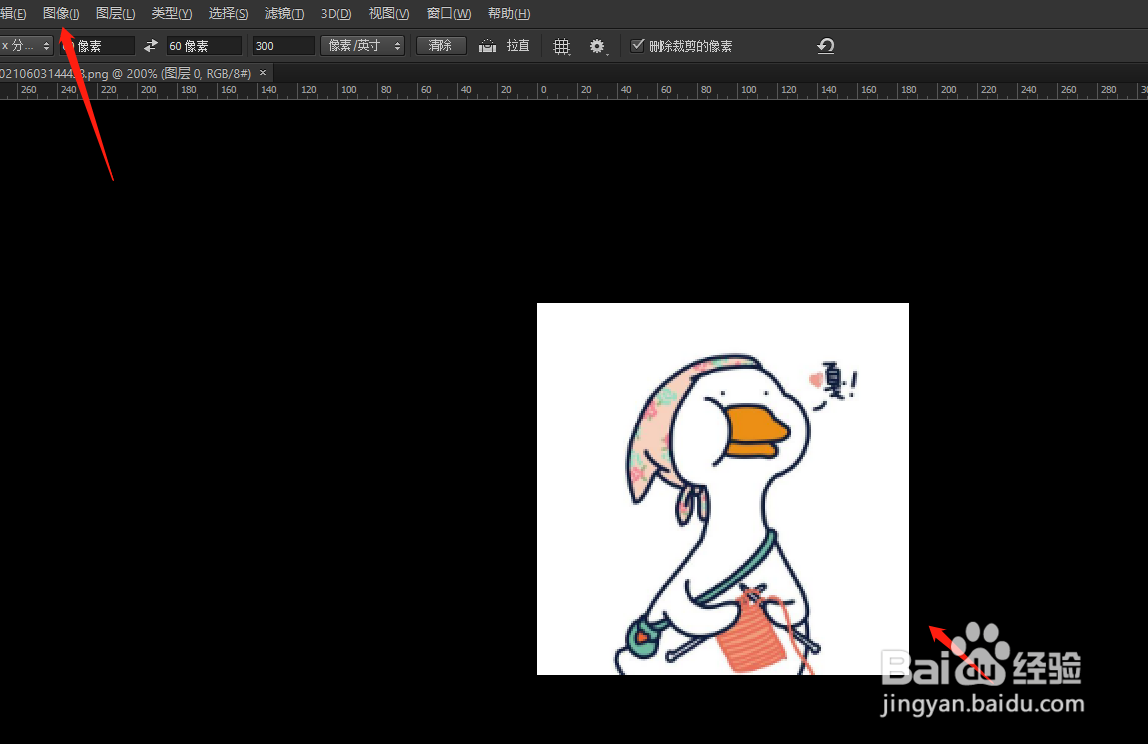This screenshot has width=1148, height=744.
Task: Open the 图像(I) menu
Action: (x=61, y=13)
